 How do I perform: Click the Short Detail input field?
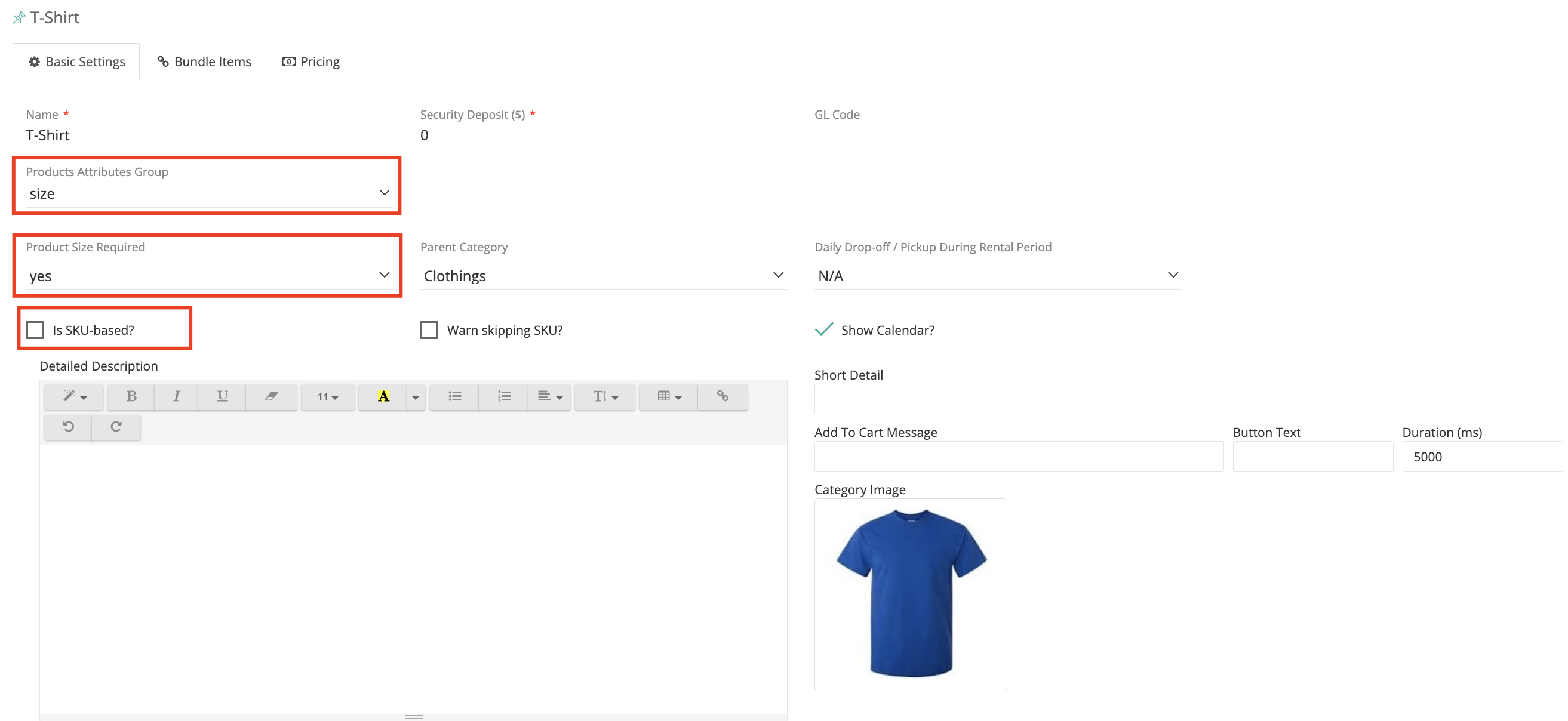tap(1188, 399)
